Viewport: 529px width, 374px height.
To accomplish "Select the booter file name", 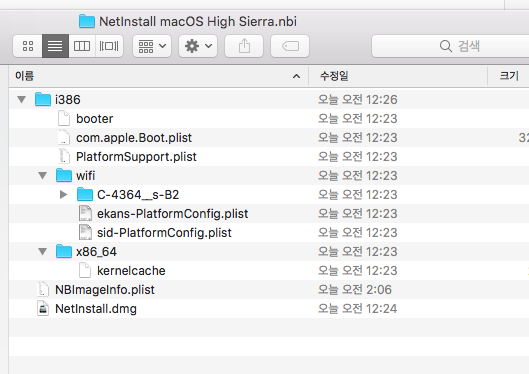I will pos(94,119).
